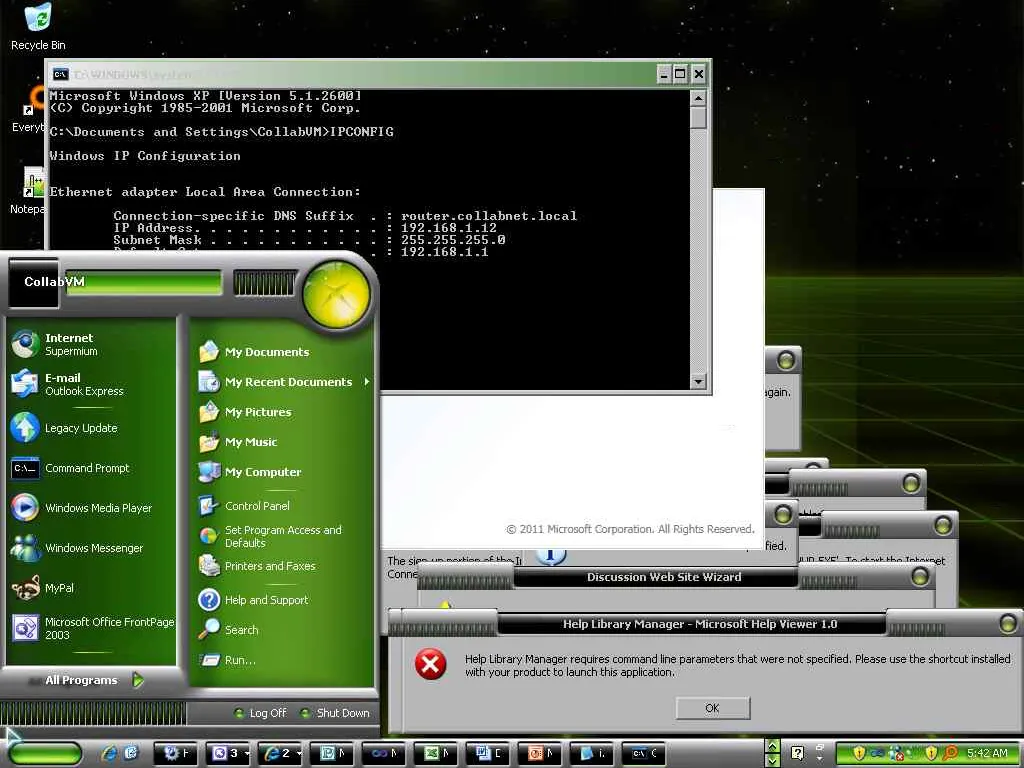
Task: Click the Windows IP Configuration text line
Action: [145, 156]
